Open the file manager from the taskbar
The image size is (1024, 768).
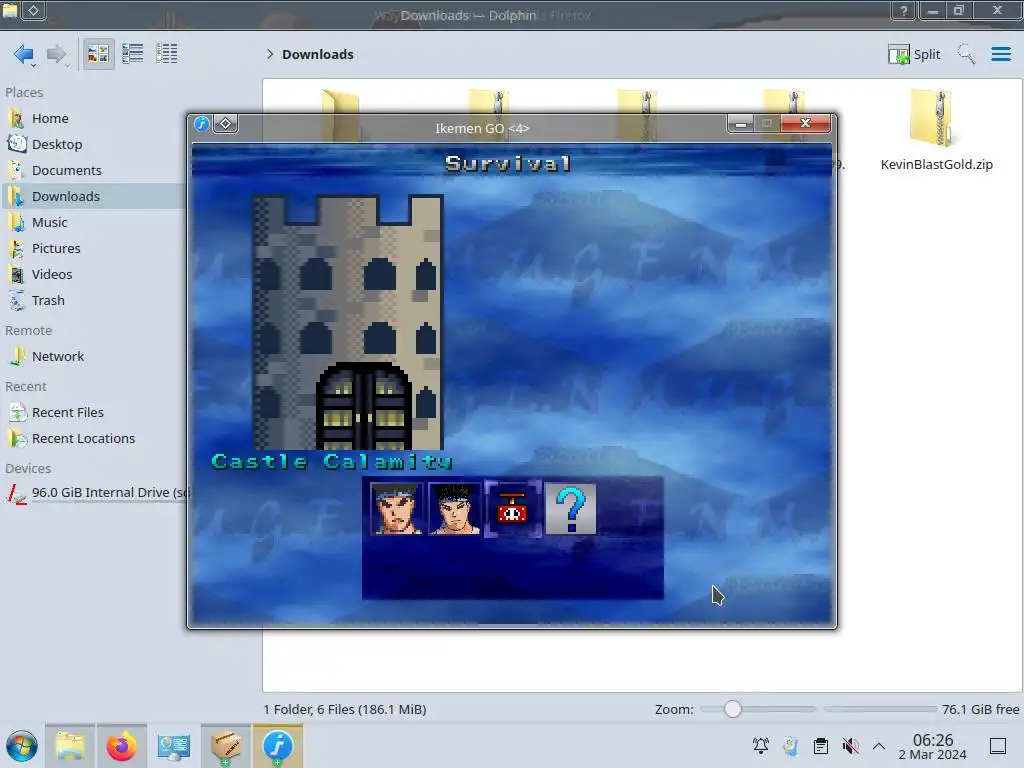click(70, 746)
